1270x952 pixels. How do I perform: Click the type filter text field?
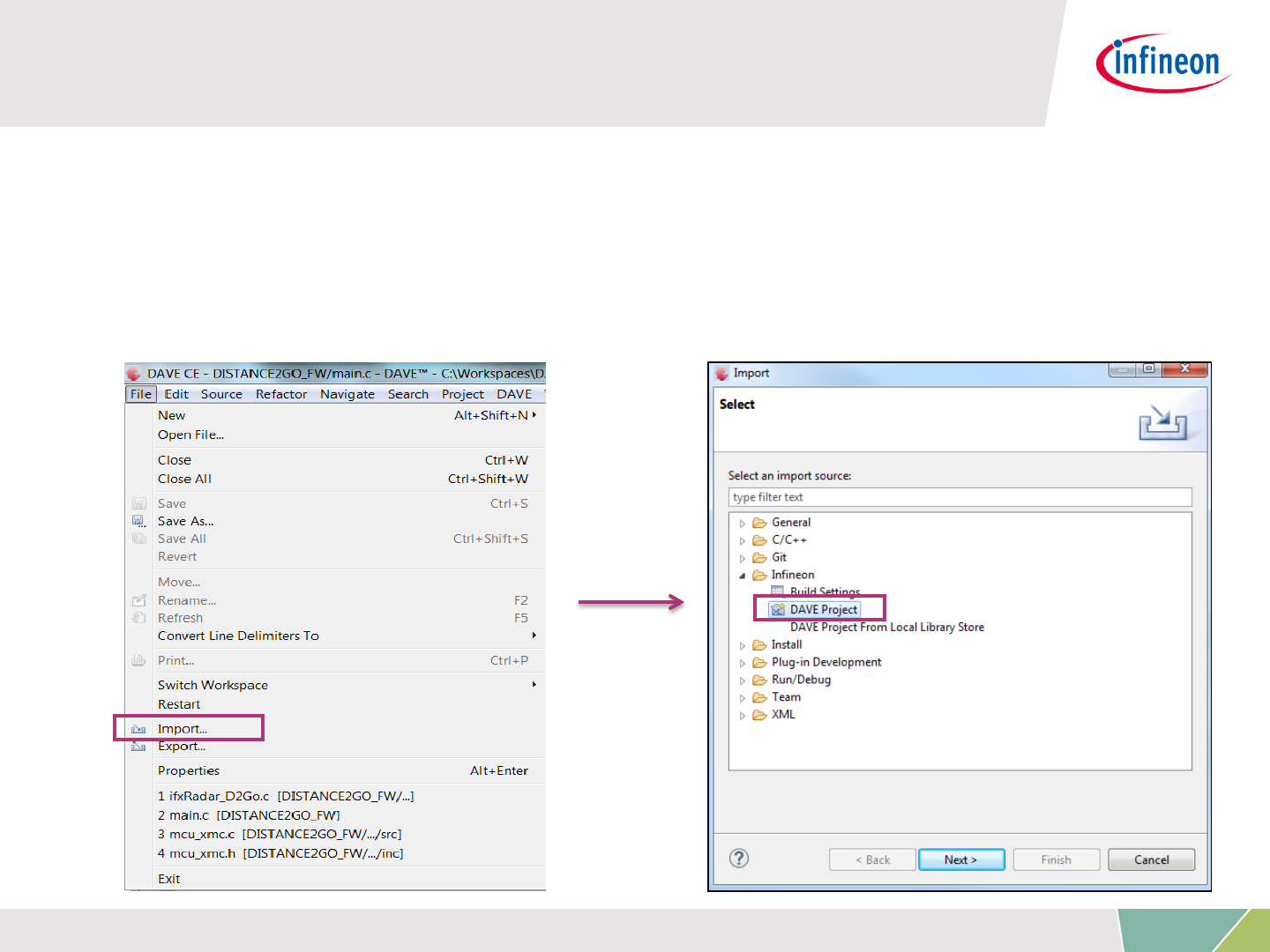(960, 497)
